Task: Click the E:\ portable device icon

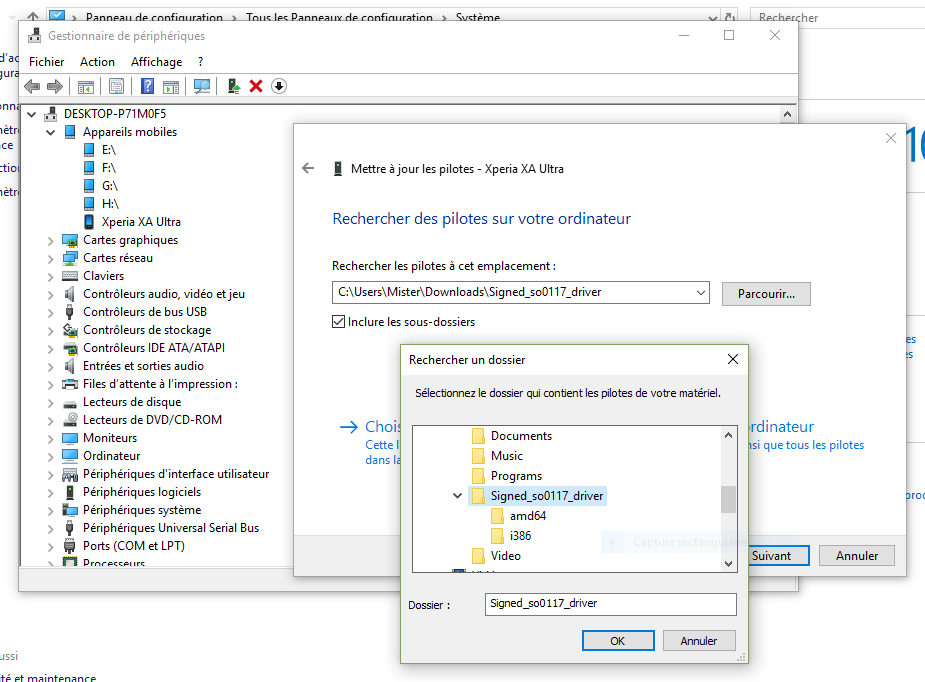Action: coord(89,150)
